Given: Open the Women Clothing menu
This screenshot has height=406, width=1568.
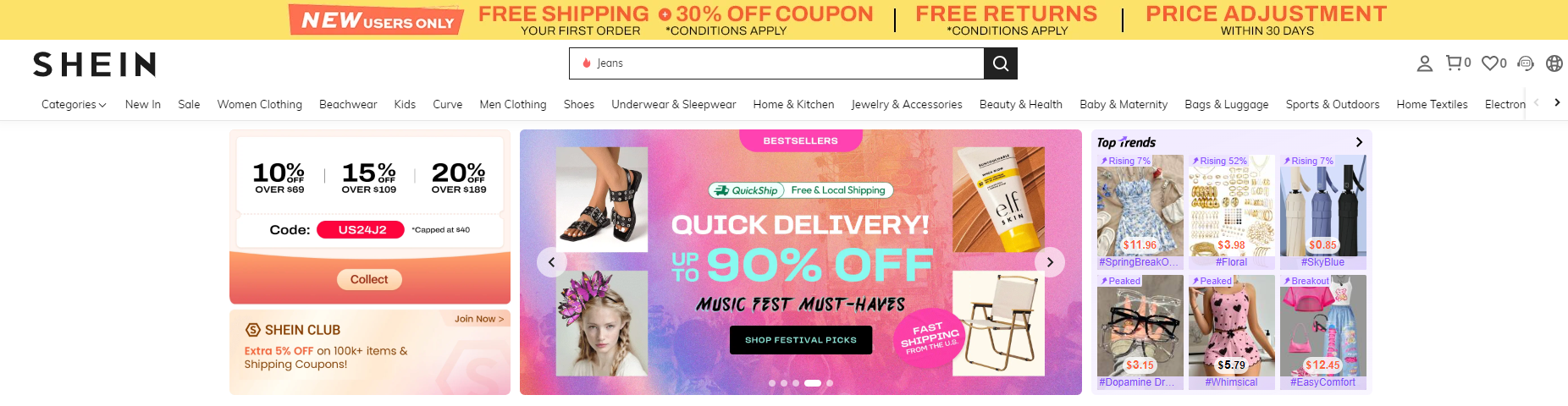Looking at the screenshot, I should click(x=259, y=105).
